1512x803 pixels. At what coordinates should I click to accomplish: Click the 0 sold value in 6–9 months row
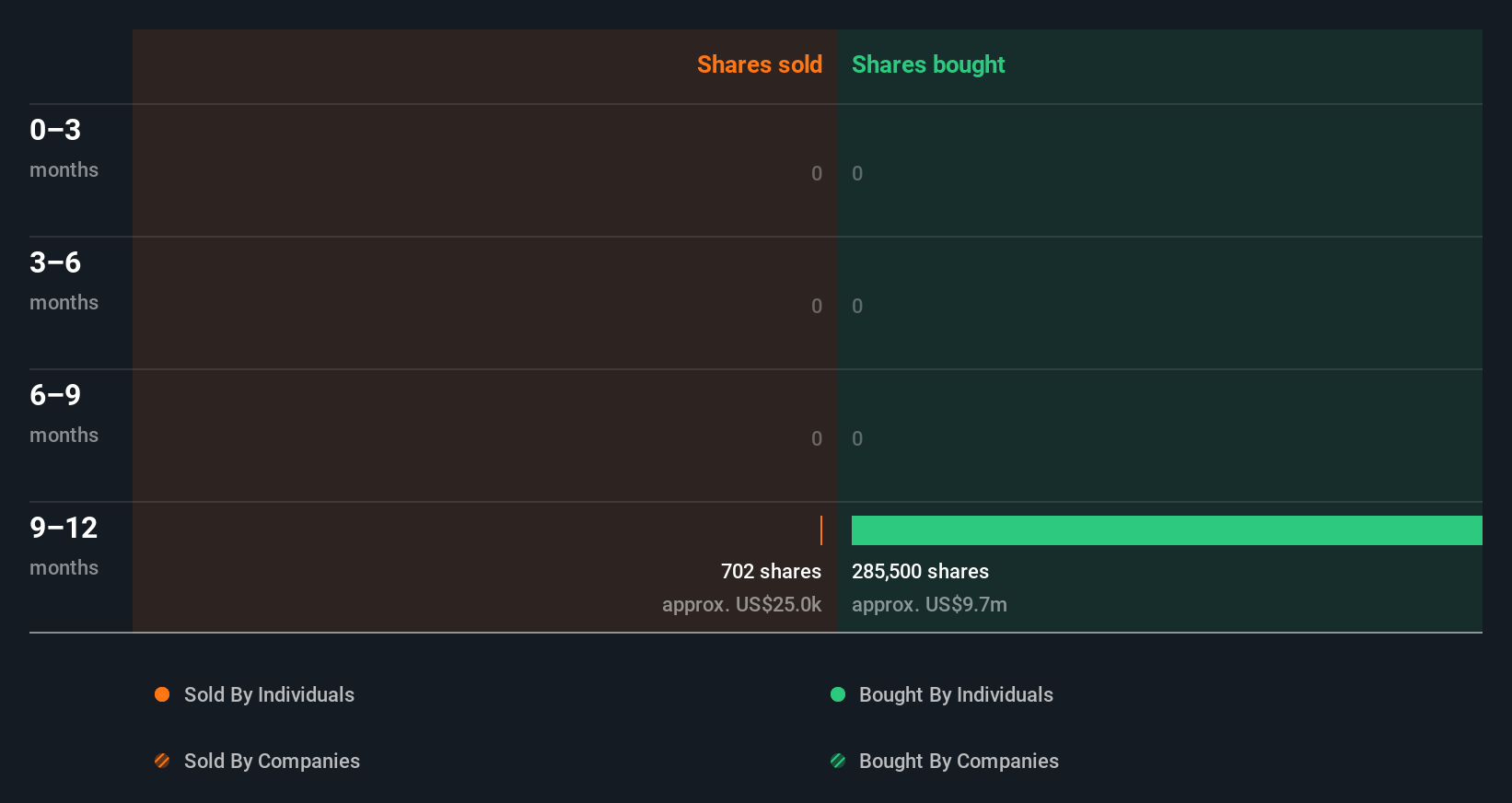click(817, 438)
